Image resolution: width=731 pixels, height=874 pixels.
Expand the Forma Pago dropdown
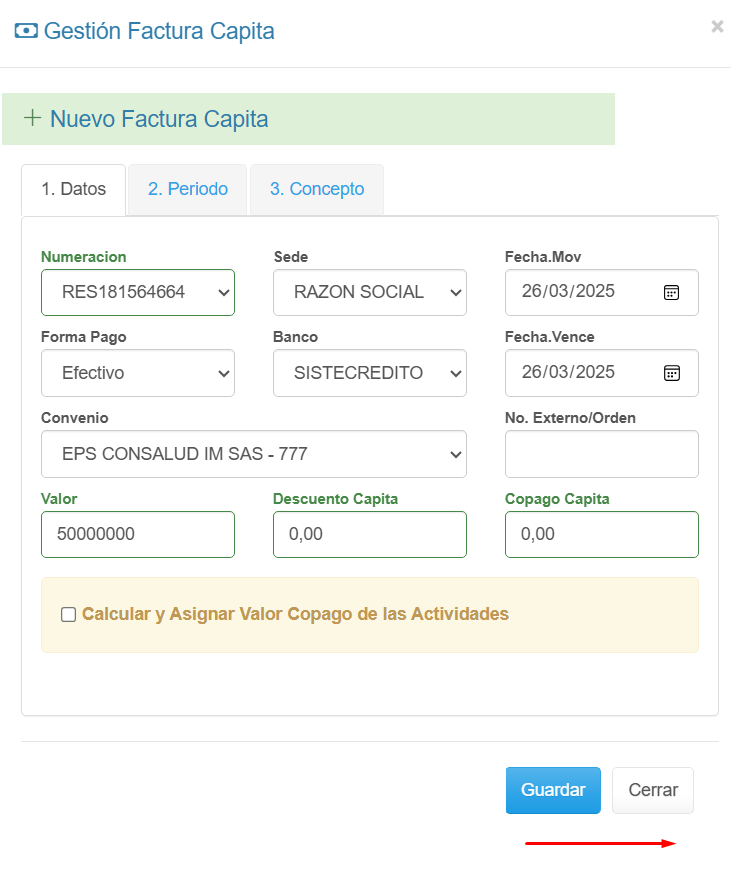138,373
